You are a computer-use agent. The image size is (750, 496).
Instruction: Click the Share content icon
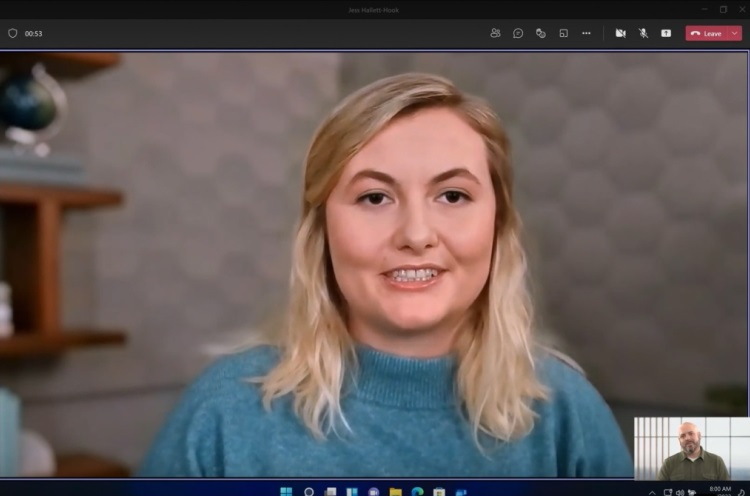coord(666,33)
